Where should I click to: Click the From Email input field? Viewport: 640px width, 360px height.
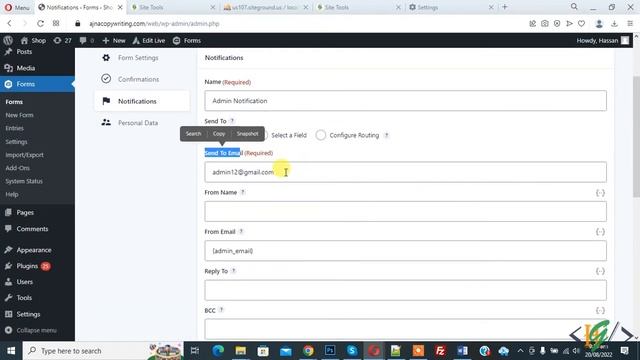[x=405, y=251]
